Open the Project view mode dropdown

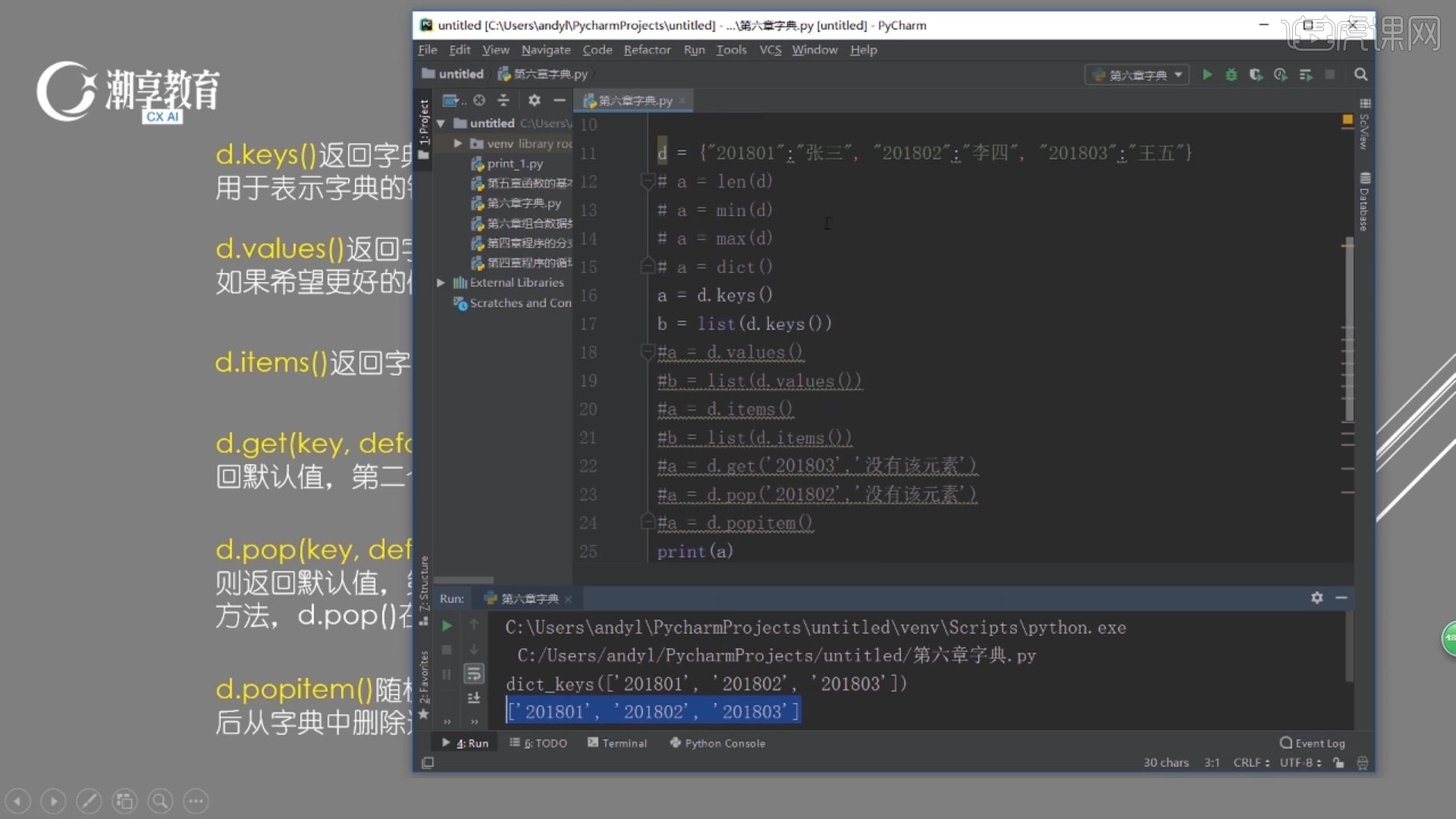click(x=453, y=100)
